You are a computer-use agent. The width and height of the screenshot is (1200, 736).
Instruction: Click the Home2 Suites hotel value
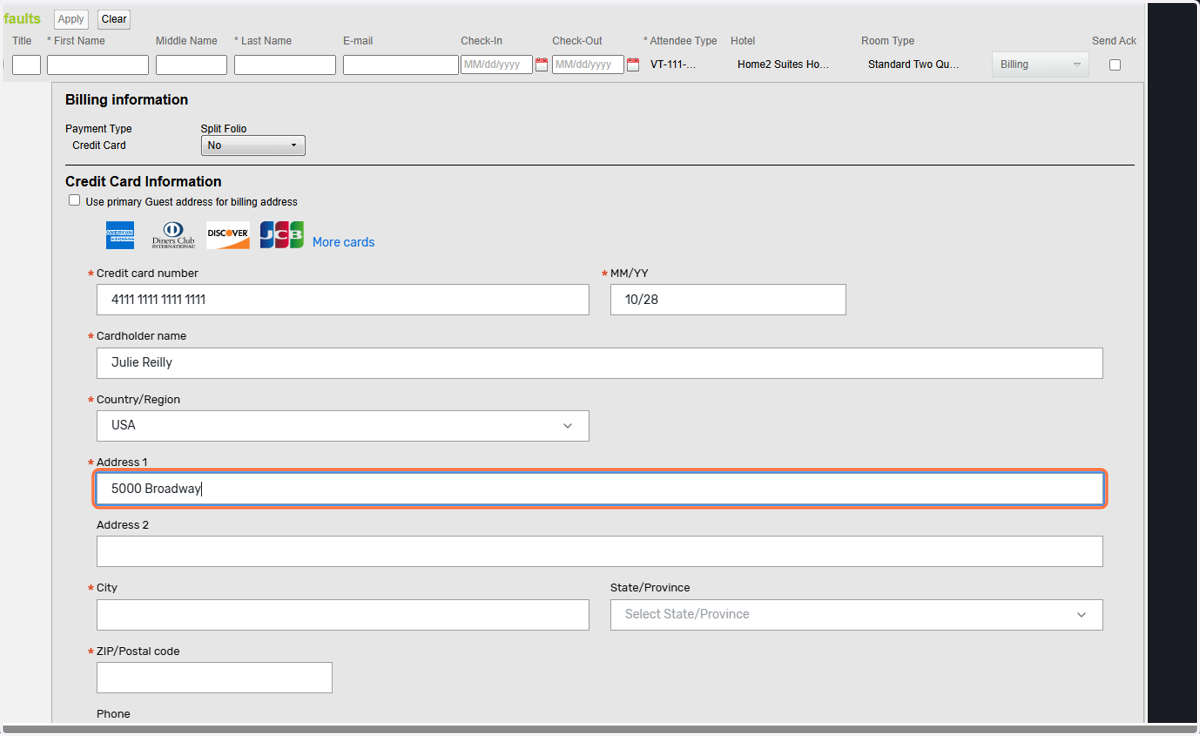click(x=783, y=64)
